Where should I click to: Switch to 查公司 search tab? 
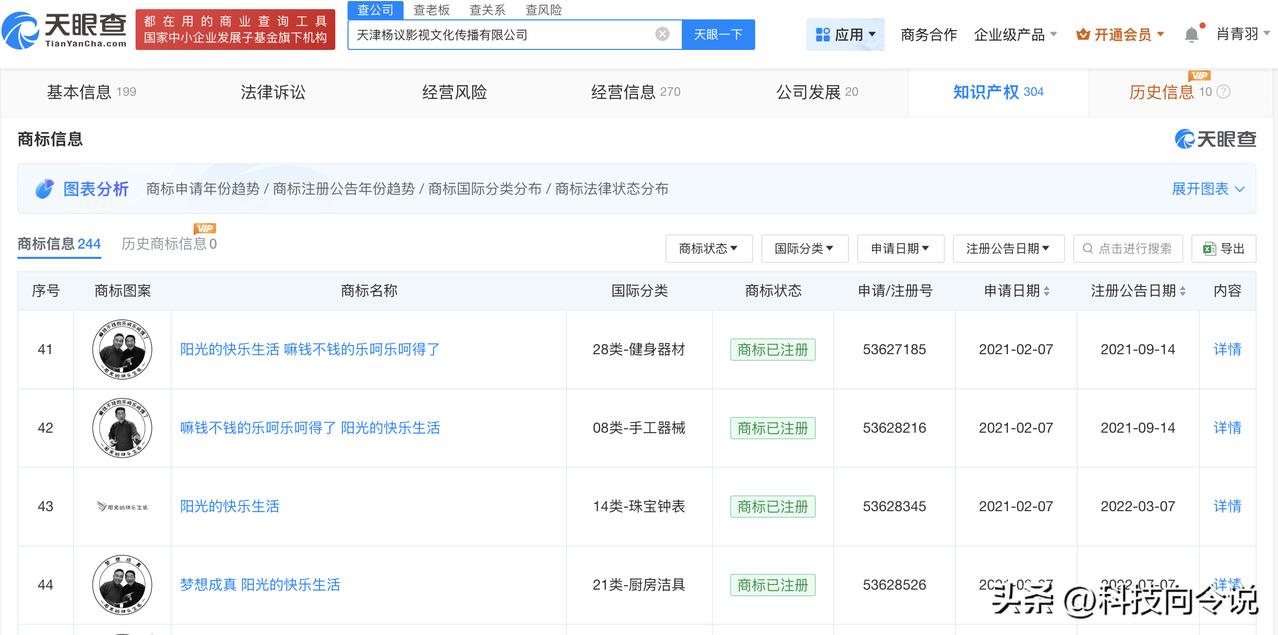click(x=376, y=10)
